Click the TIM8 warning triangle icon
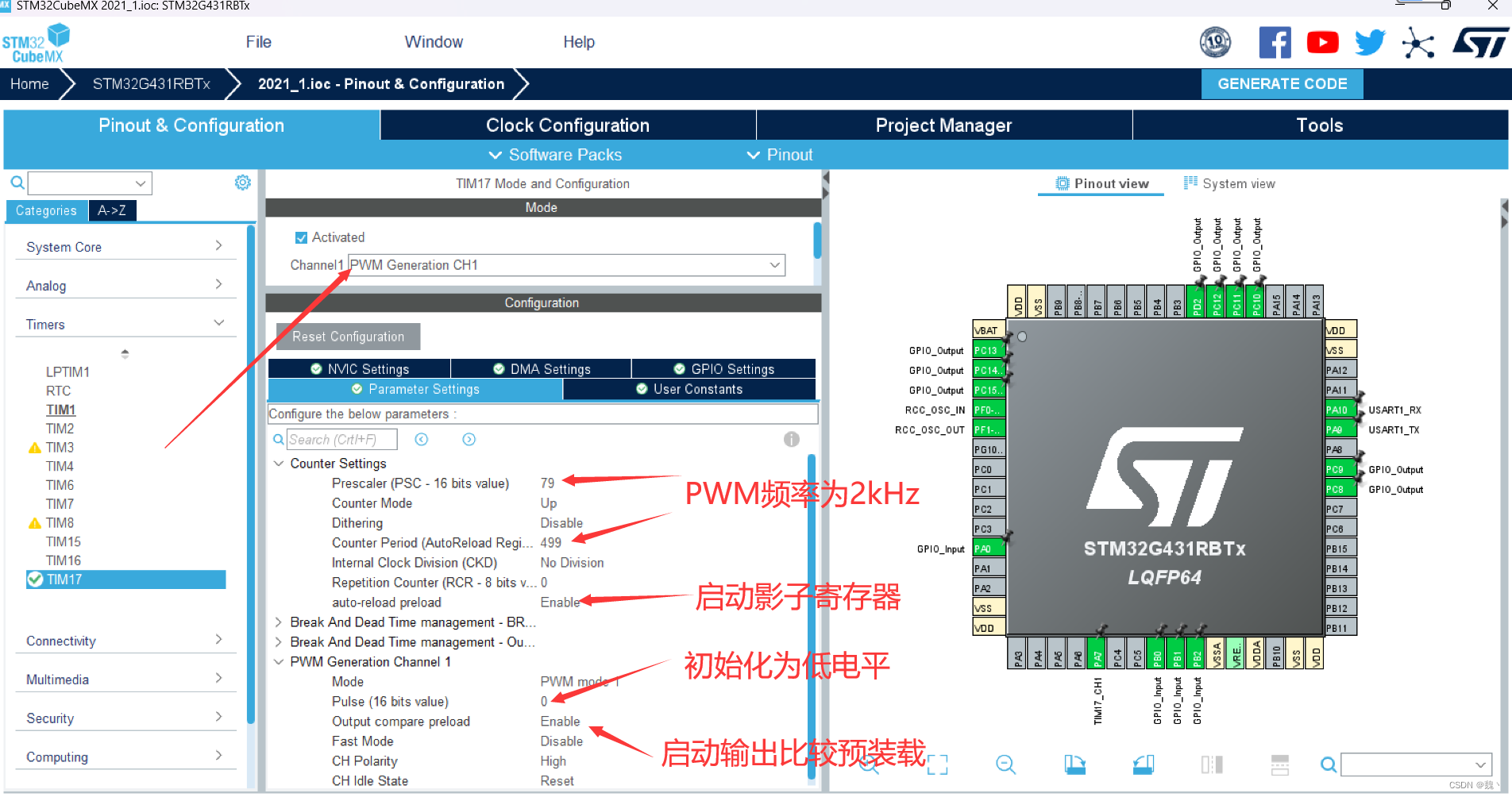The image size is (1512, 797). click(34, 523)
